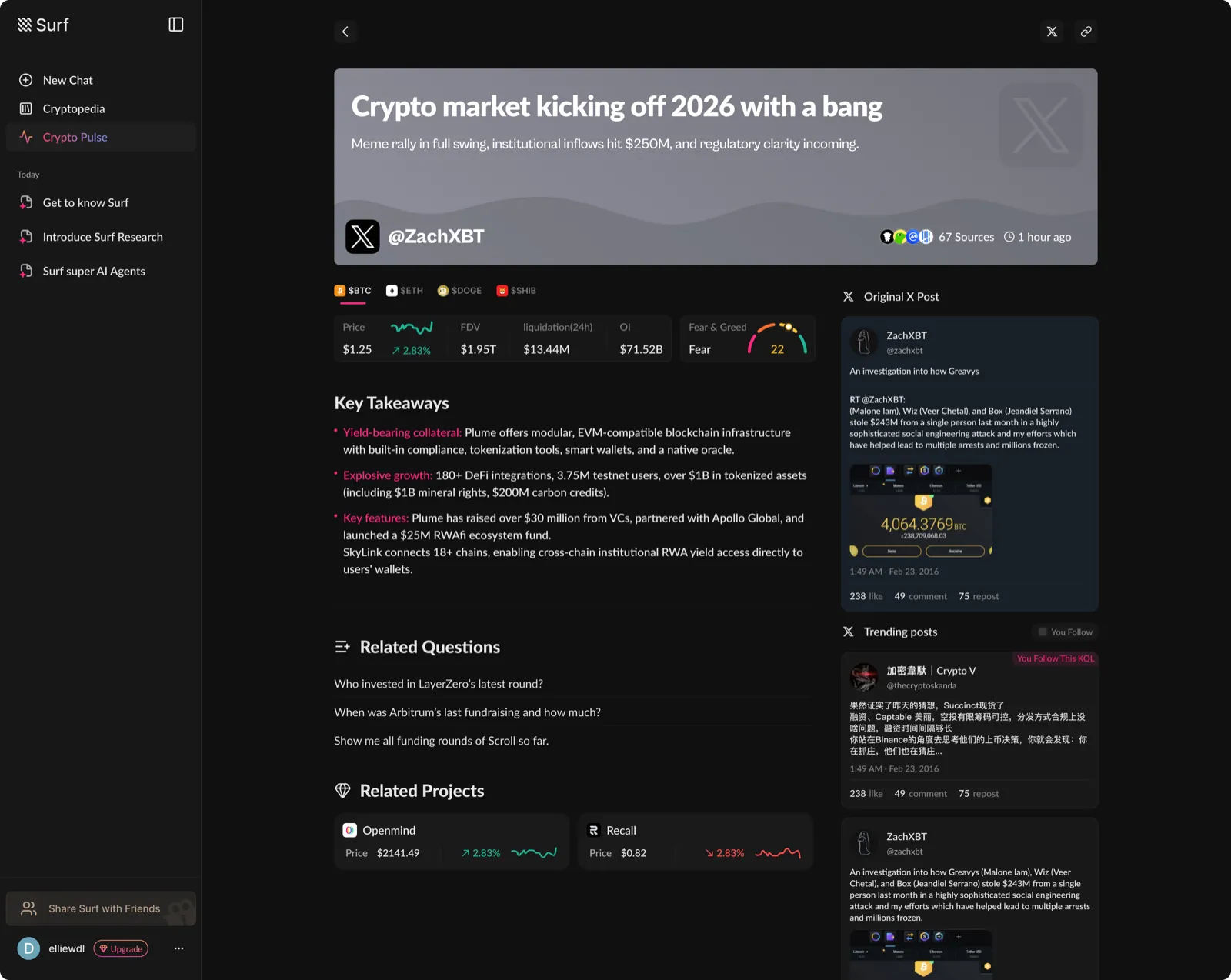Open the Crypto V profile avatar
Screen dimensions: 1231x980
pyautogui.click(x=864, y=677)
